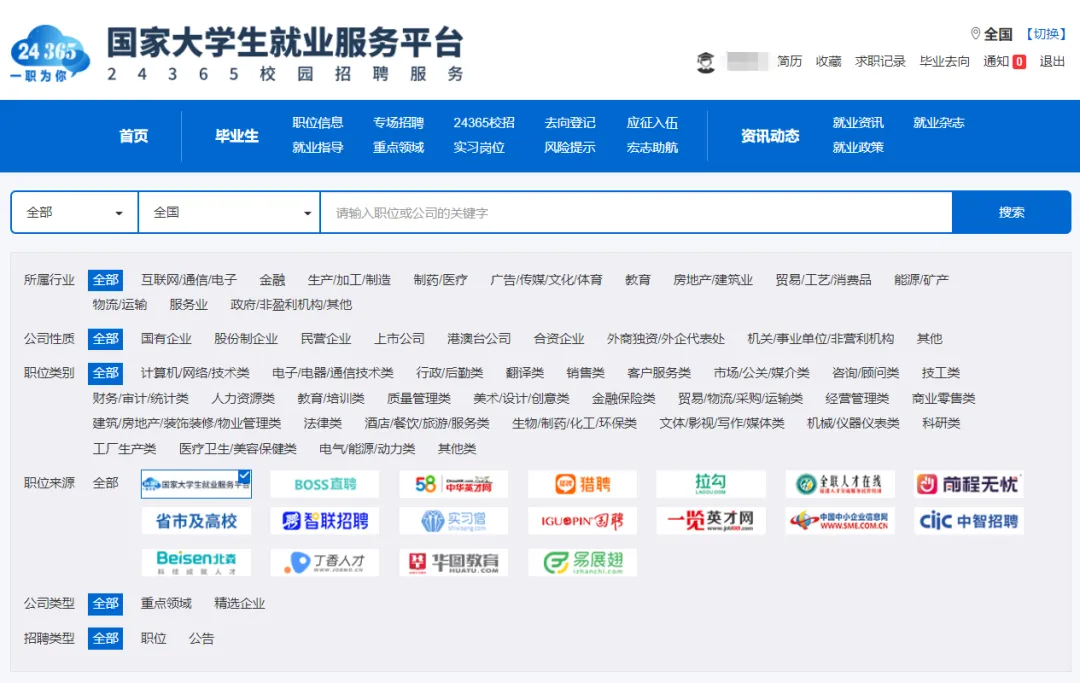Select the 猎聘 job source logo
This screenshot has width=1080, height=683.
[583, 484]
